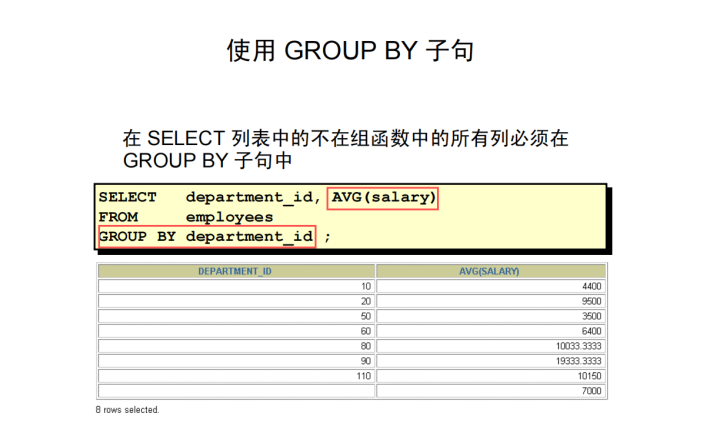The height and width of the screenshot is (446, 728).
Task: Select the highlighted AVG(salary) expression in SQL
Action: (383, 198)
